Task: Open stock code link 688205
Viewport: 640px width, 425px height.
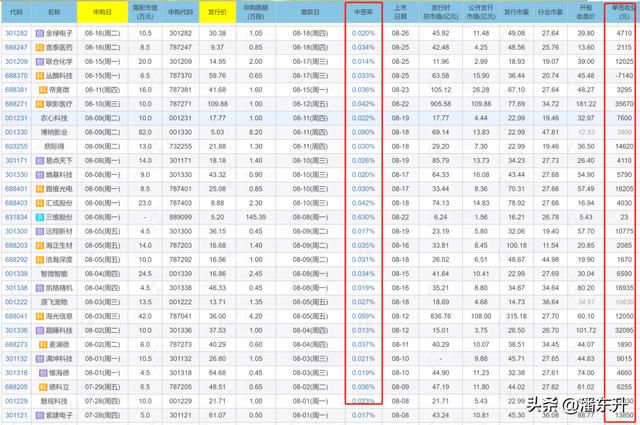Action: pyautogui.click(x=16, y=387)
